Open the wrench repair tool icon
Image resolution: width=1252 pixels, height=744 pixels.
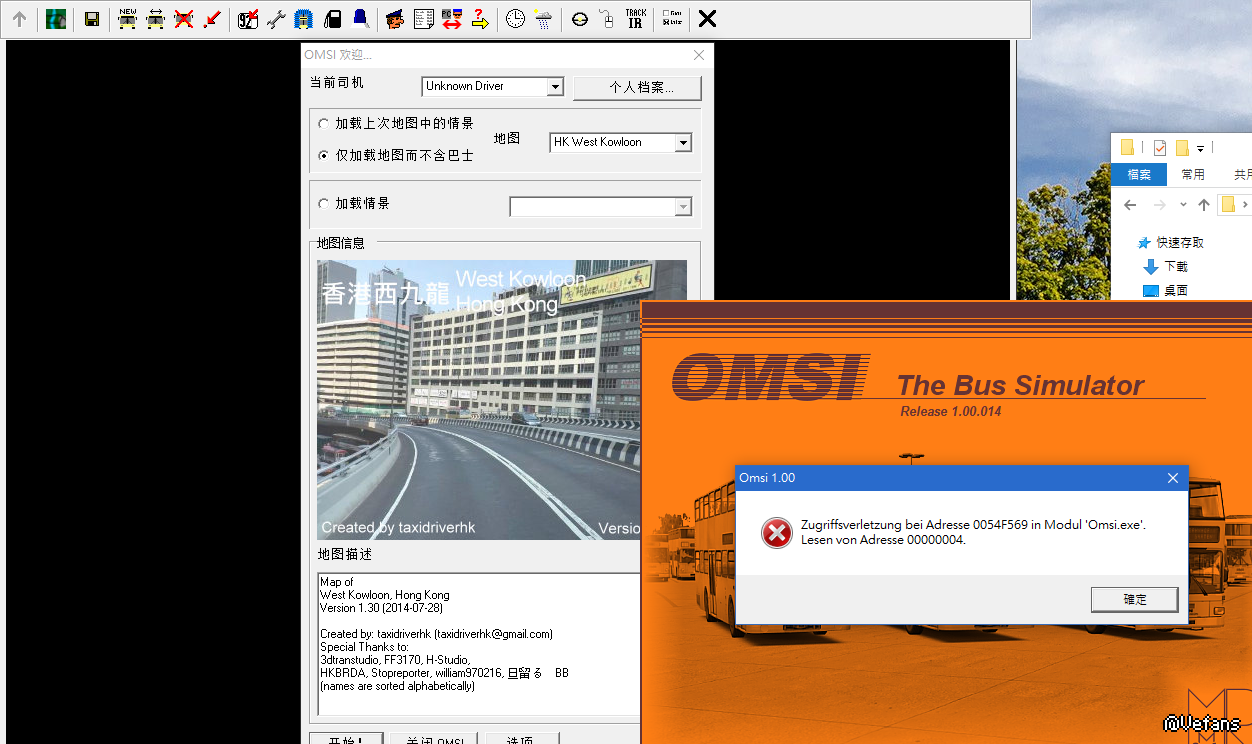pos(276,19)
